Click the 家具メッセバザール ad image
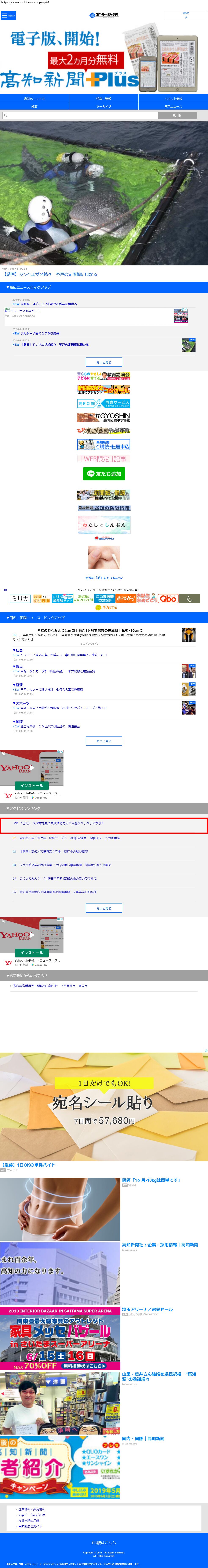 (x=60, y=1338)
